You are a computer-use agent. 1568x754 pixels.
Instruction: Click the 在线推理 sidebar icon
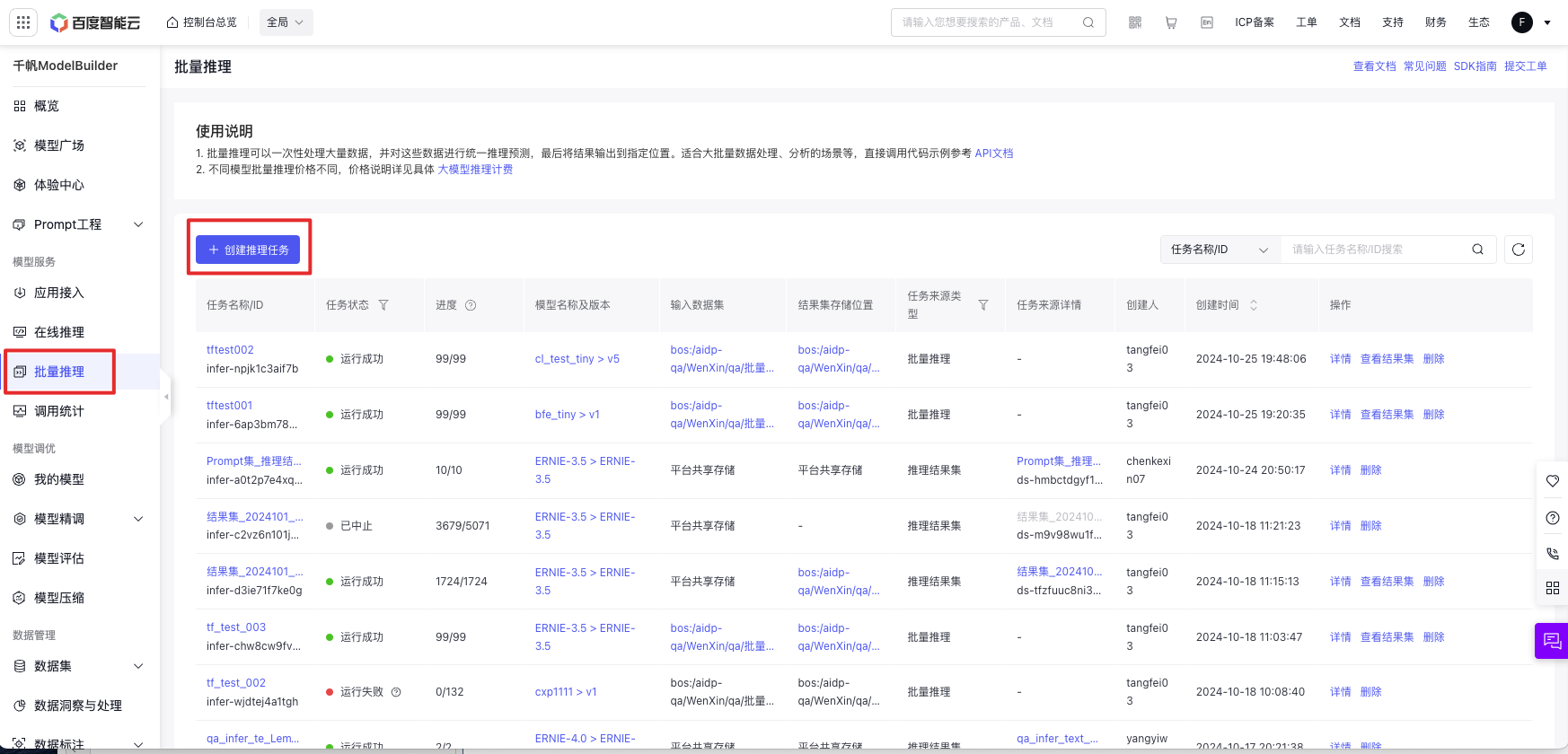click(x=20, y=332)
